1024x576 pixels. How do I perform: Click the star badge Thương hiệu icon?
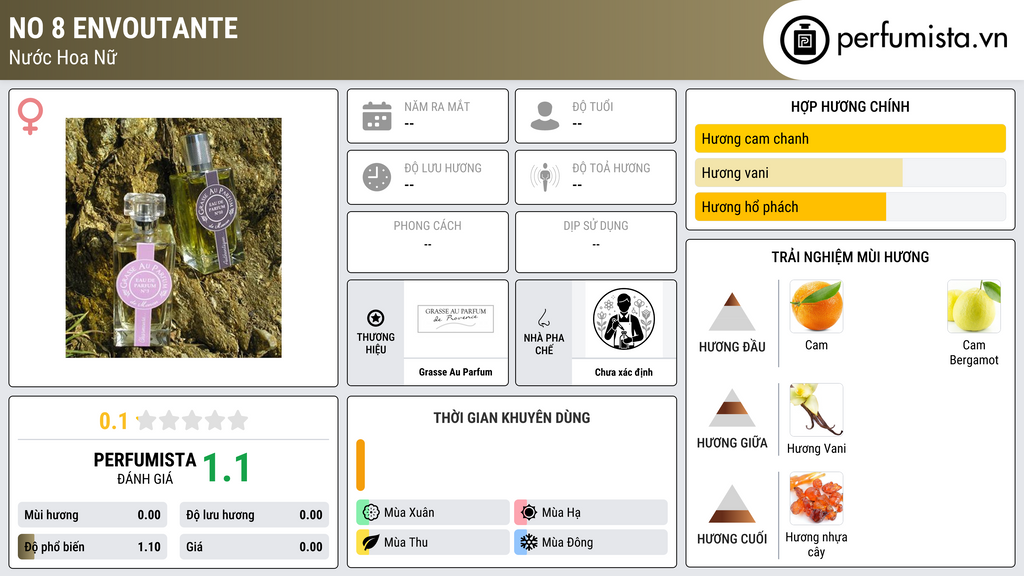click(376, 318)
